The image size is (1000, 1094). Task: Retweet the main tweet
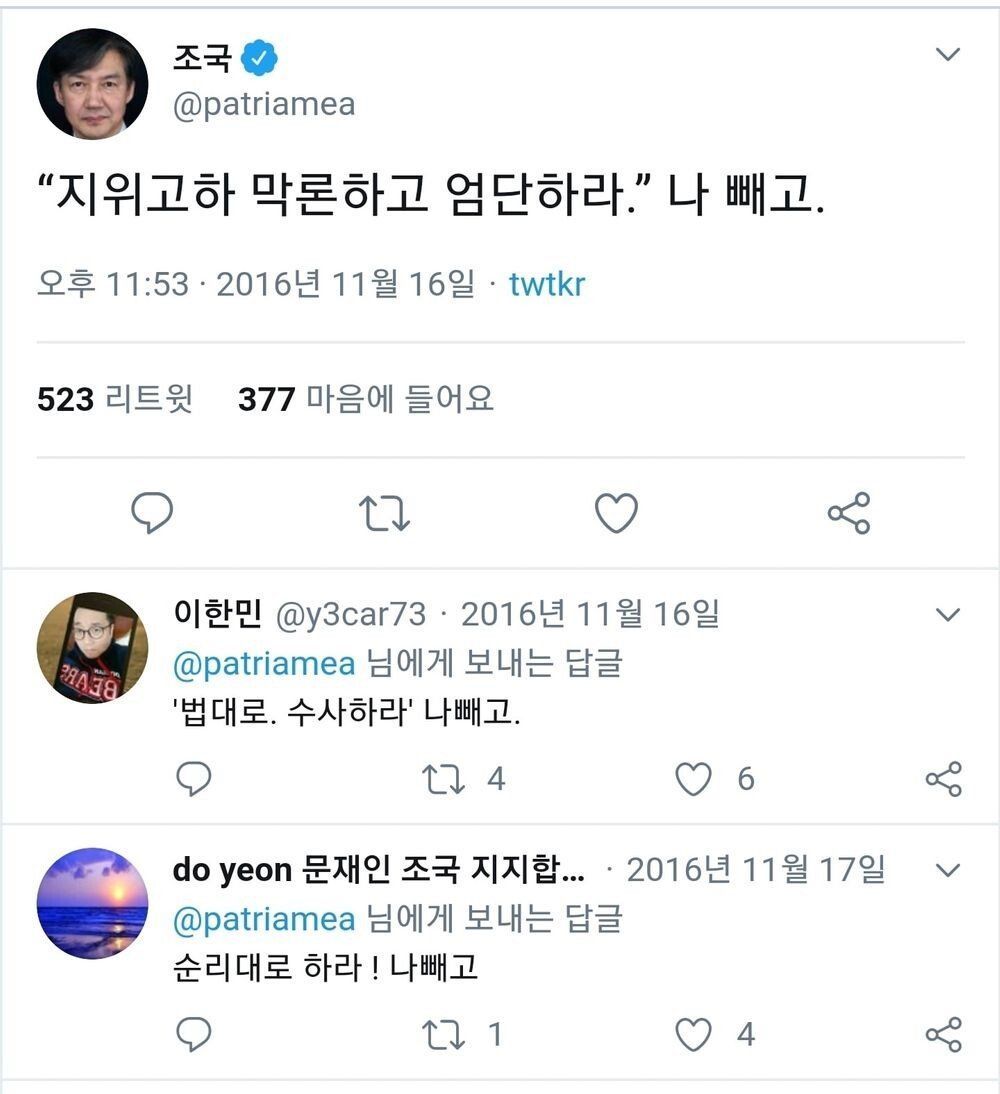point(384,513)
